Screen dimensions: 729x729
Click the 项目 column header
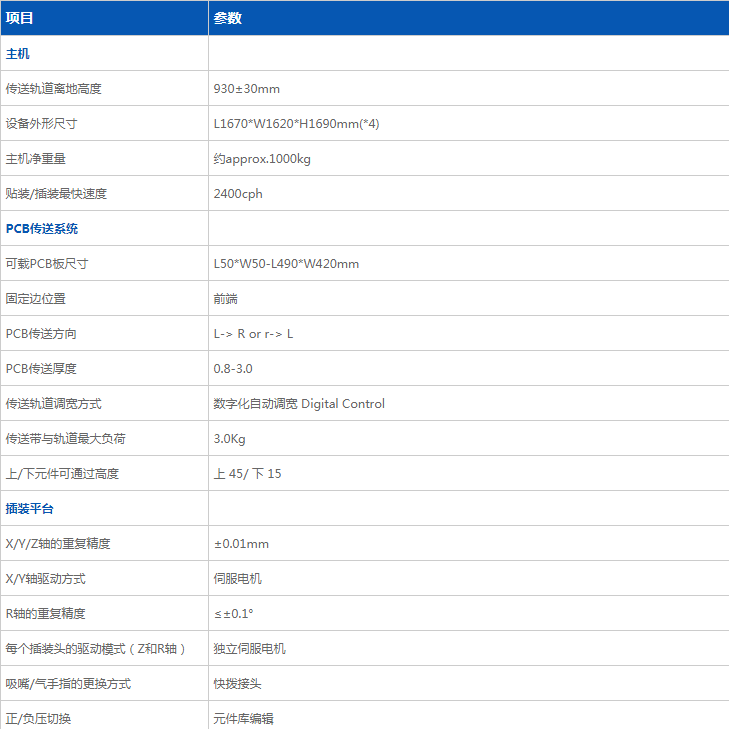click(20, 18)
